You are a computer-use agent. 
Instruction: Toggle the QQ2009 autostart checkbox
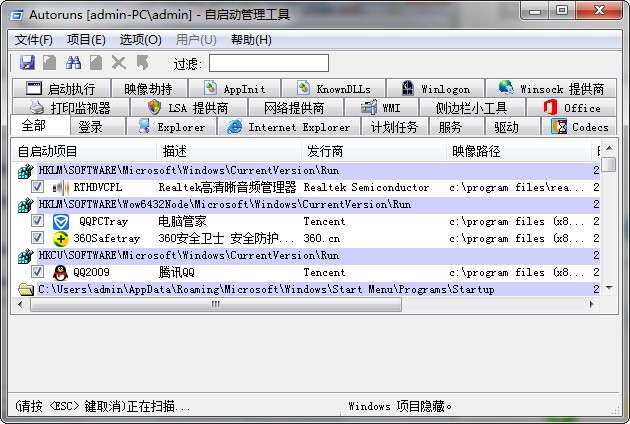coord(38,272)
